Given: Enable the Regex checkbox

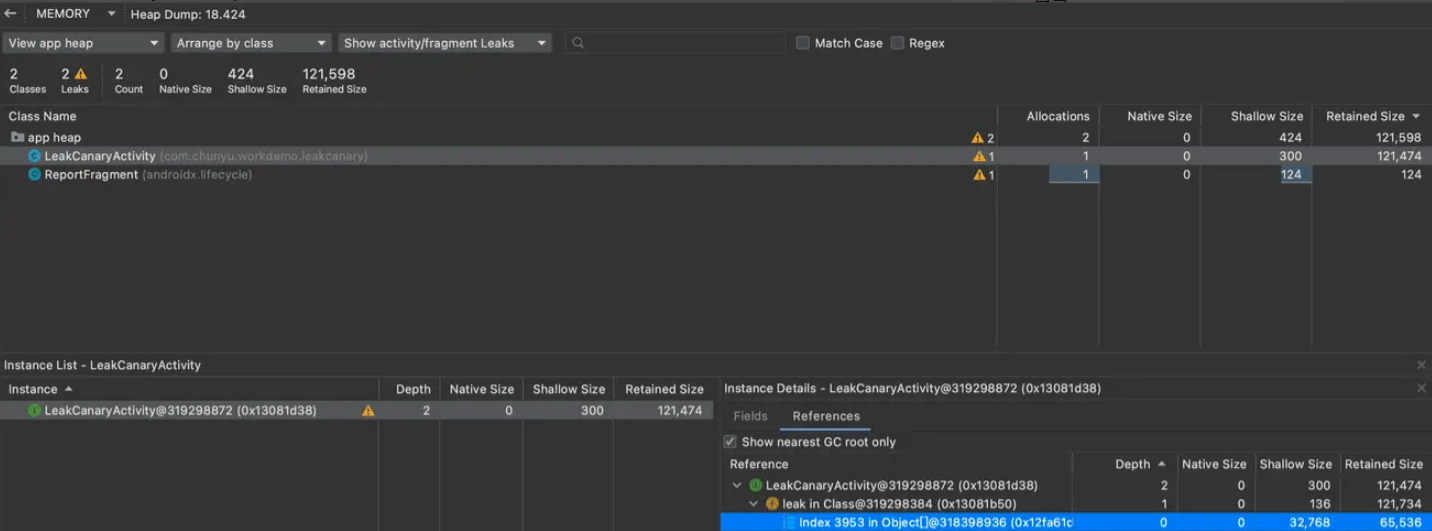Looking at the screenshot, I should point(897,43).
